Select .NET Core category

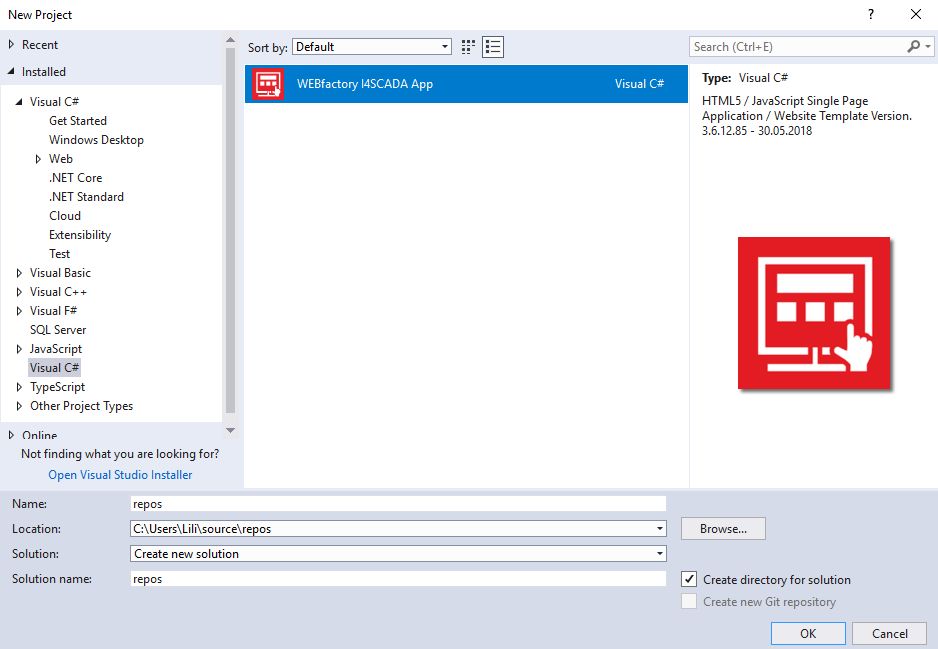coord(75,178)
